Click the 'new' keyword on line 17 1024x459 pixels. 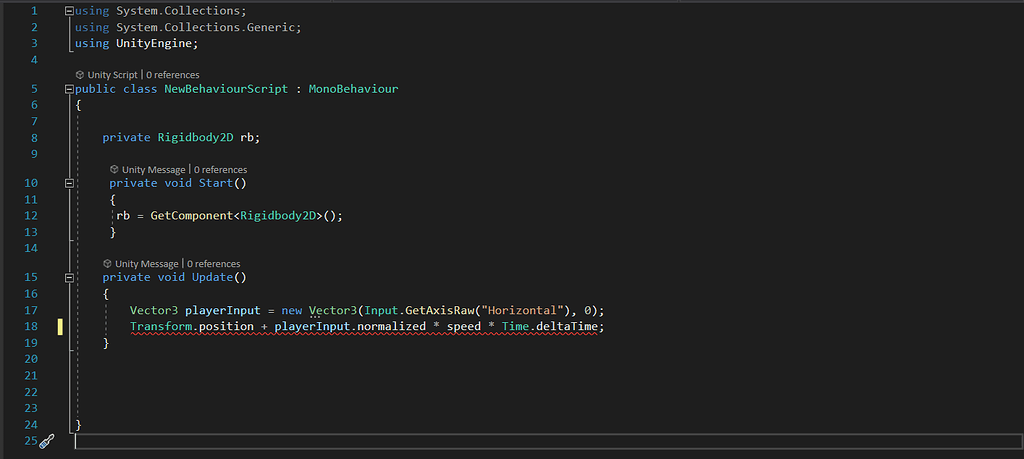tap(292, 310)
